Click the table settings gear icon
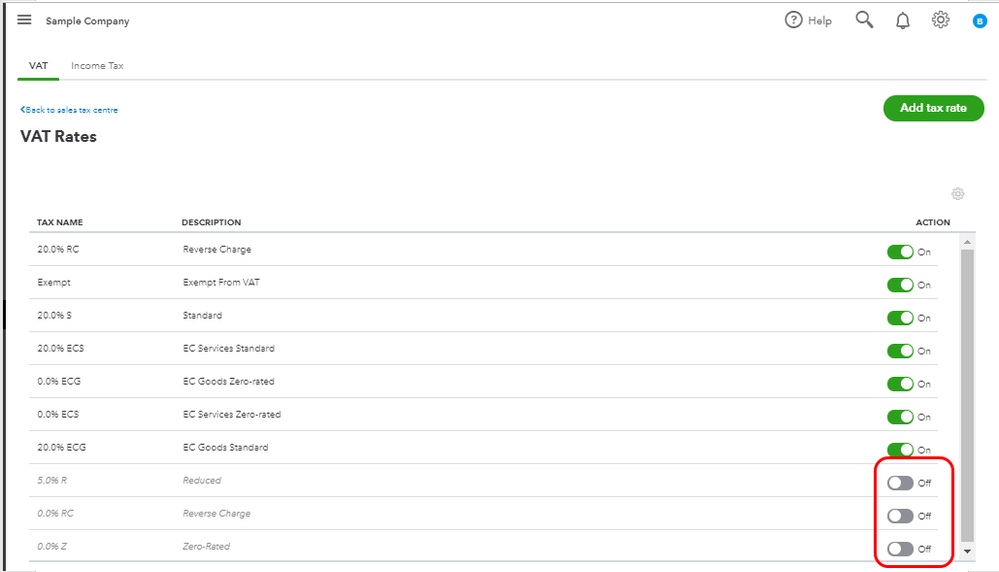 [x=957, y=194]
